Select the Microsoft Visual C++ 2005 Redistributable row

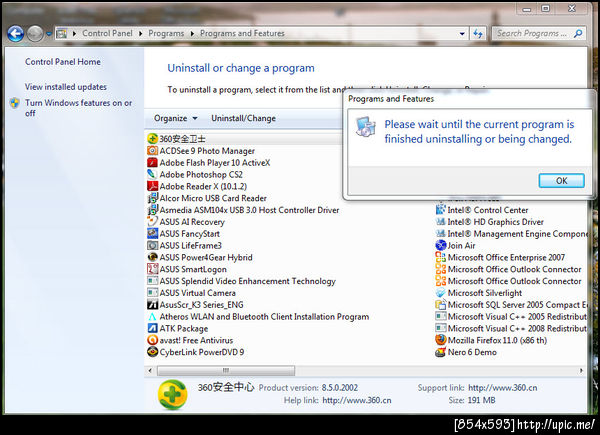(x=511, y=316)
